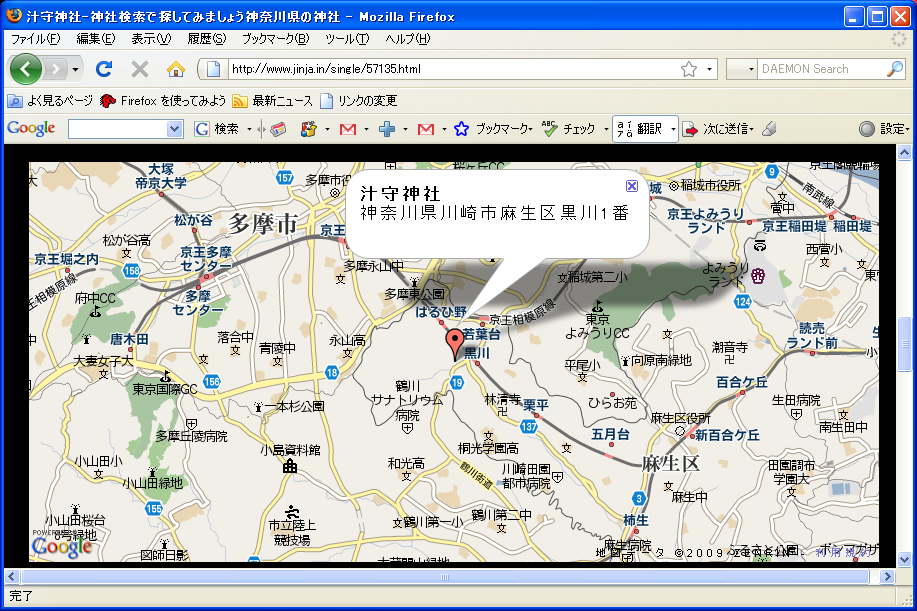
Task: Open the Google toolbar ブックマーク star button
Action: tap(492, 129)
